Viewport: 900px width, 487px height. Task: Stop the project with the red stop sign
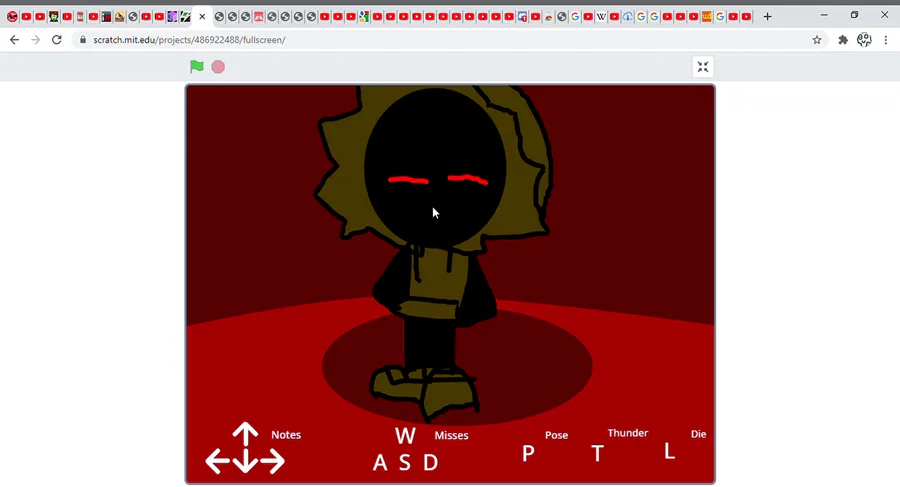[x=218, y=67]
